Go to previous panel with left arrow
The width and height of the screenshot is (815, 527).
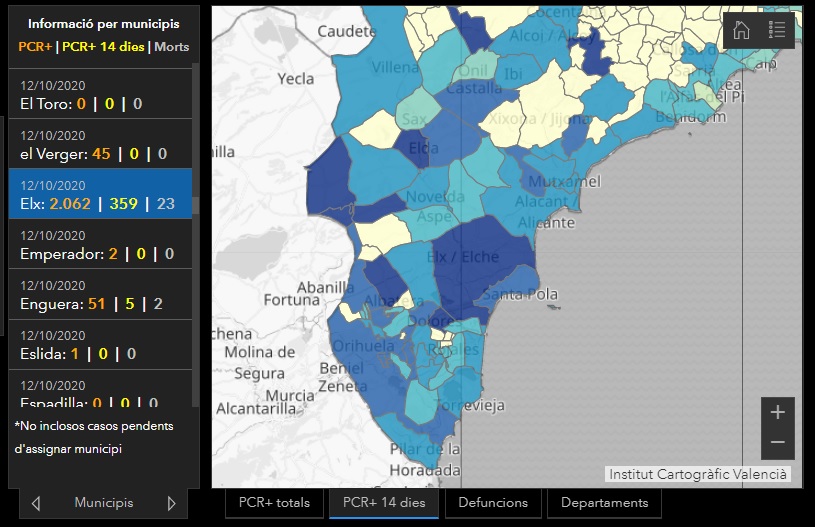click(36, 503)
